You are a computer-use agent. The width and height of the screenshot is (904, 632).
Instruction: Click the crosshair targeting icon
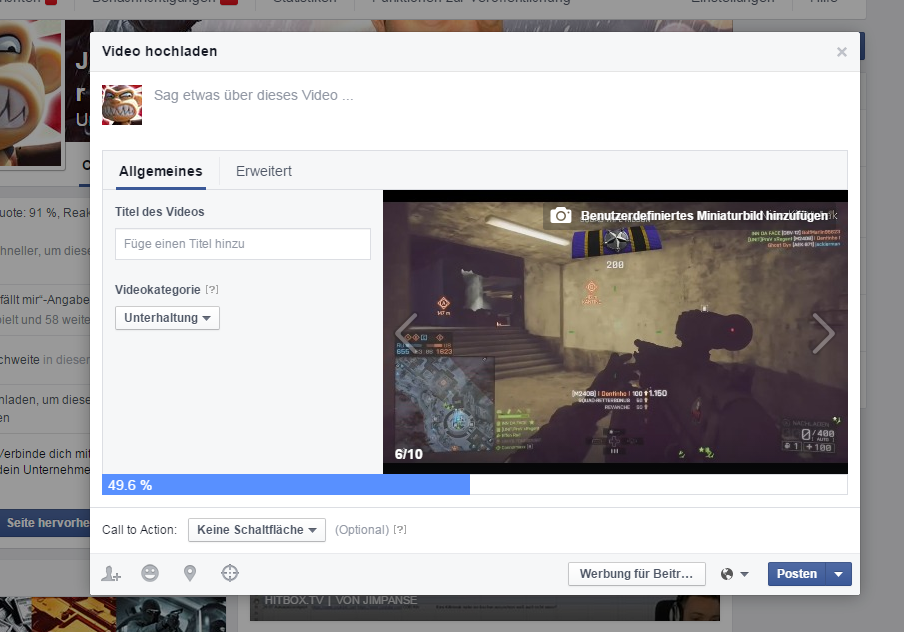click(x=229, y=573)
